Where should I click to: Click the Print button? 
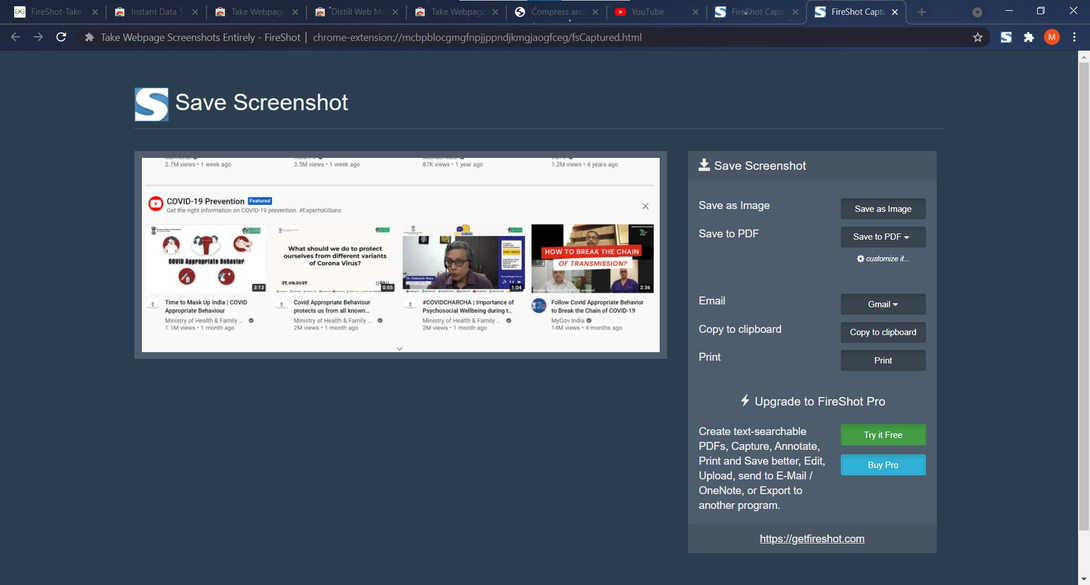click(883, 361)
